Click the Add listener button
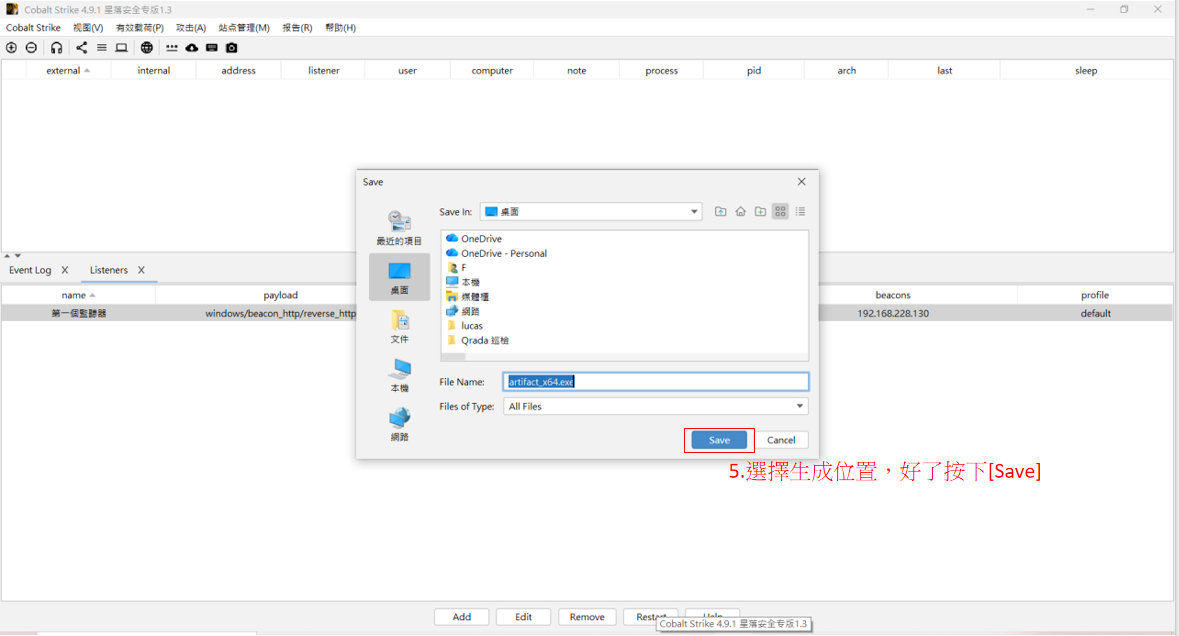Viewport: 1179px width, 636px height. click(x=462, y=616)
